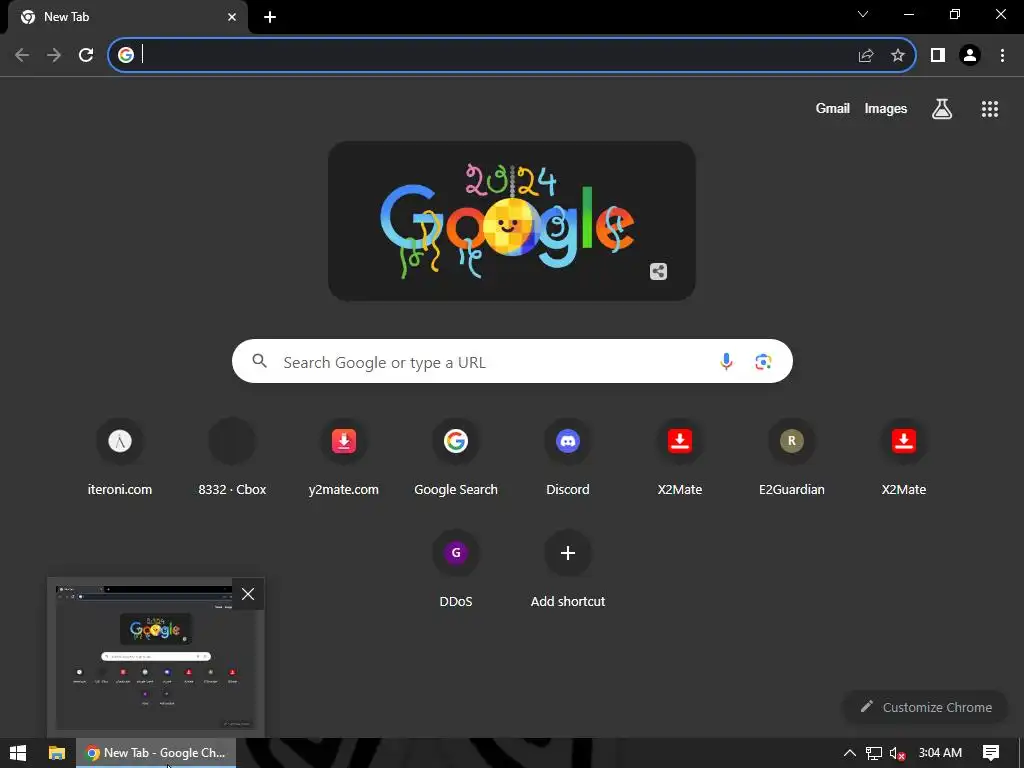The image size is (1024, 768).
Task: Focus the Search Google or type a URL box
Action: pos(512,361)
